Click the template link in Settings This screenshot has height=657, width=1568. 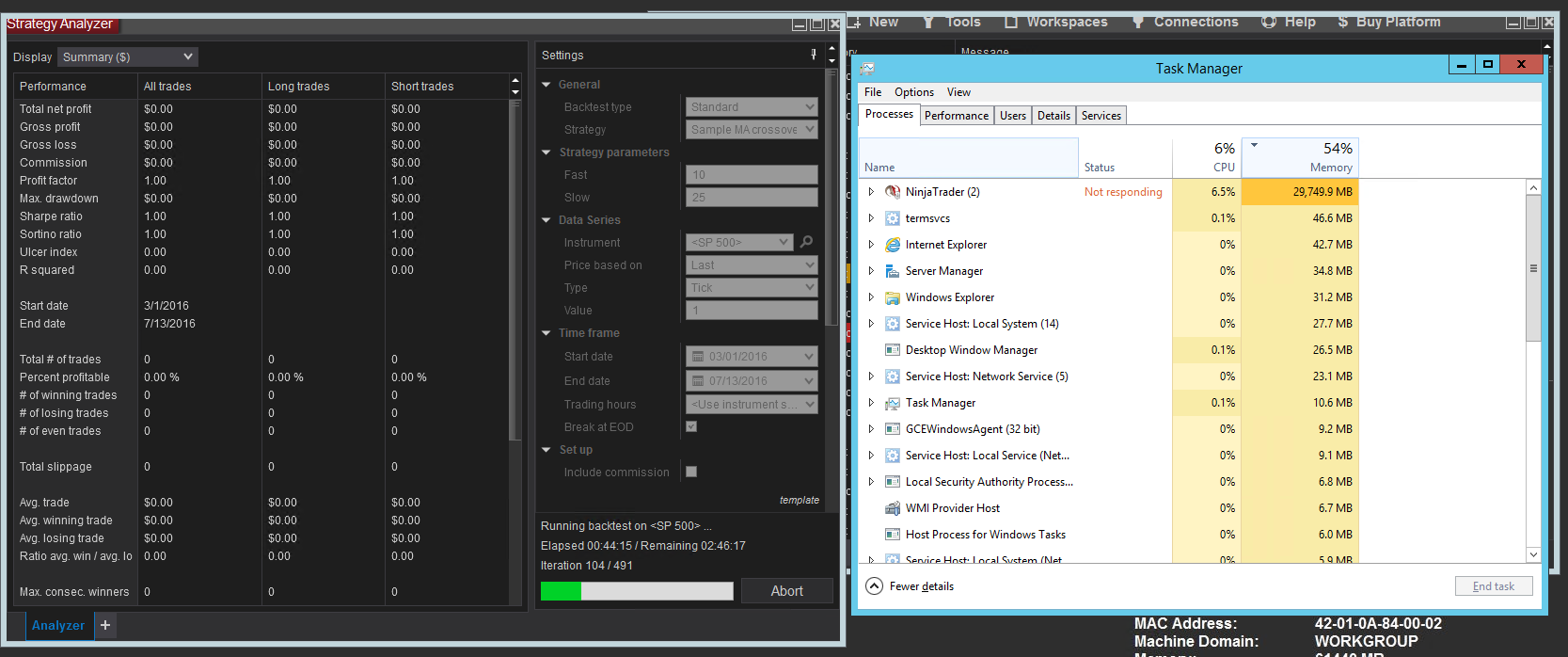800,500
